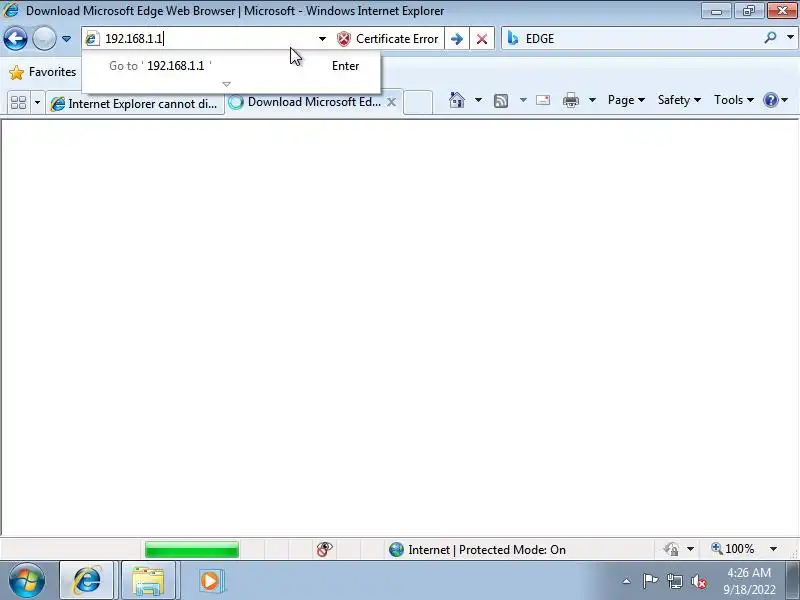Viewport: 800px width, 600px height.
Task: Click the Home icon
Action: click(457, 100)
